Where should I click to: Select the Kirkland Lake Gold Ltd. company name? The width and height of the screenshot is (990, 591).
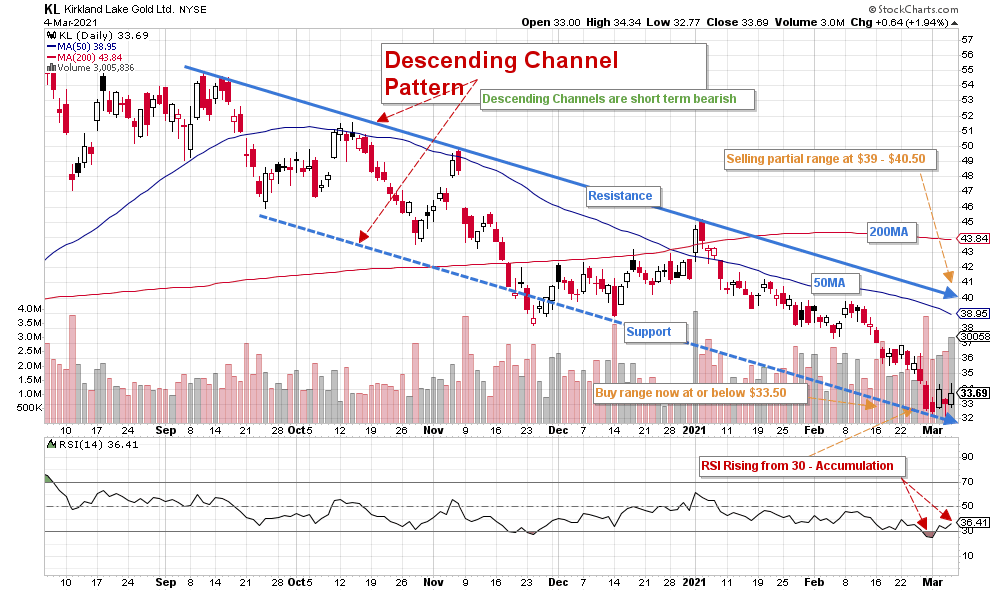118,9
